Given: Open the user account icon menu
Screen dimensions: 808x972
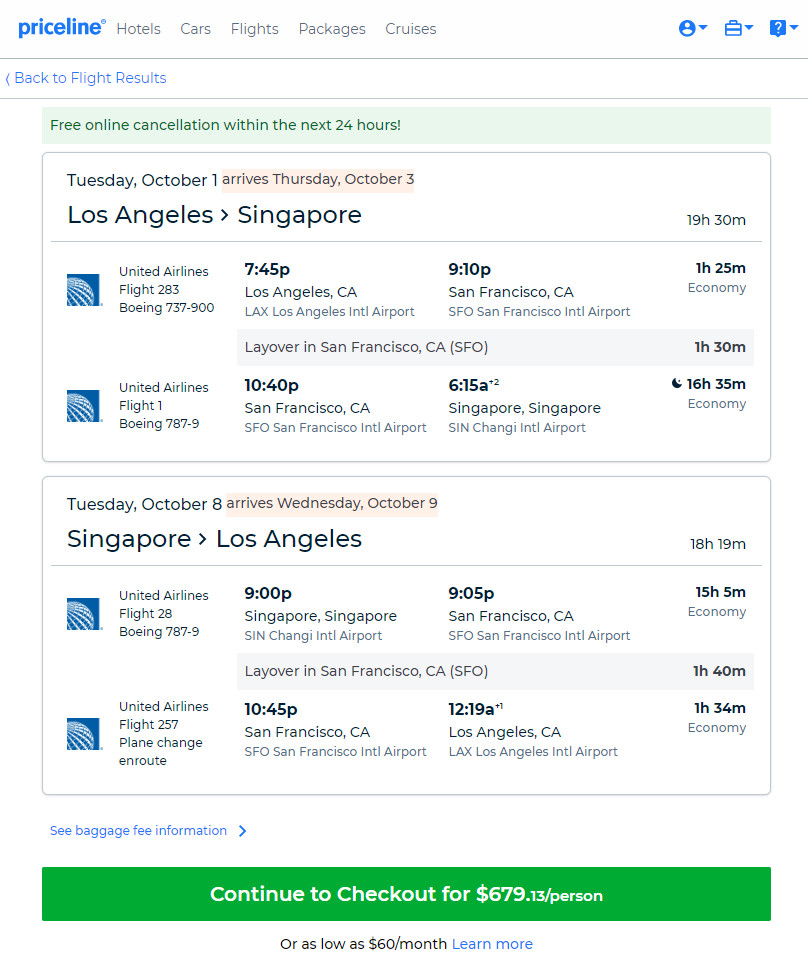Looking at the screenshot, I should click(x=693, y=28).
